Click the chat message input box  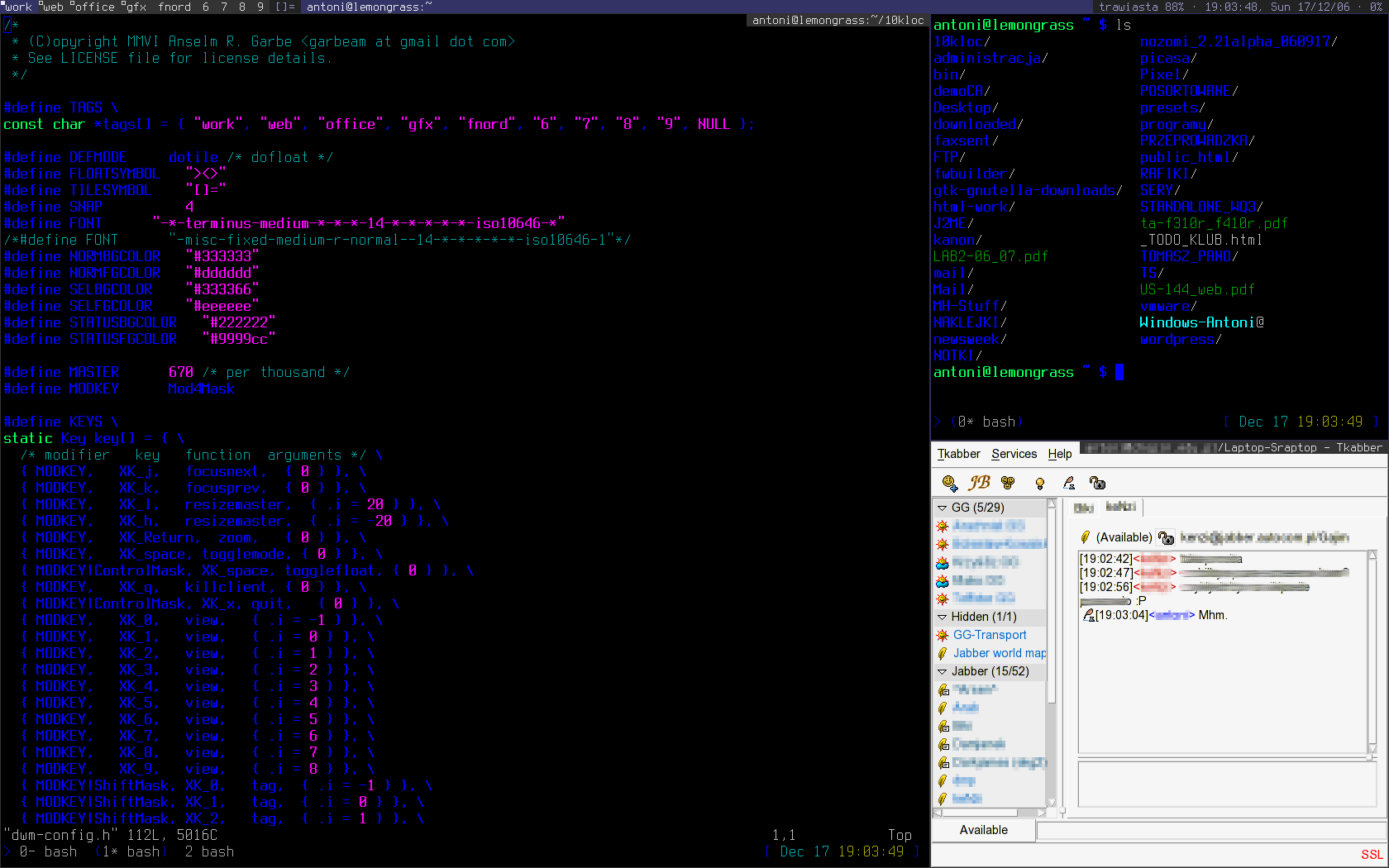(1227, 784)
